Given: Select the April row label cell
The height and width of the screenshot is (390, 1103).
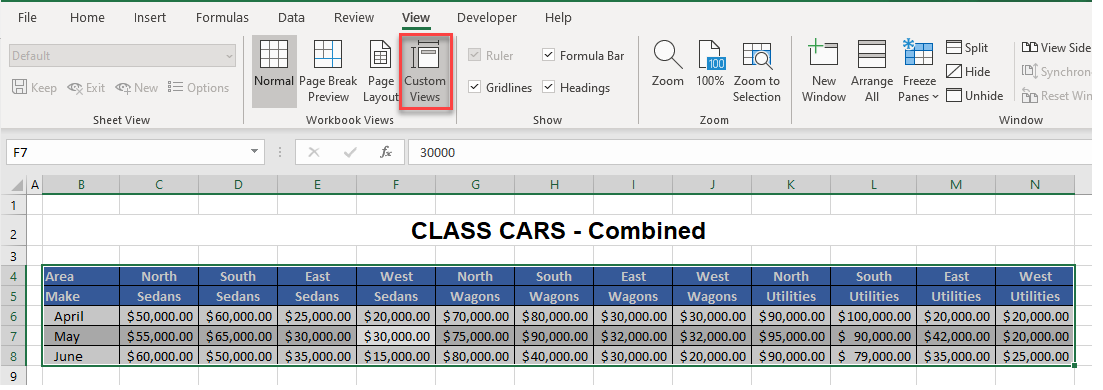Looking at the screenshot, I should pos(81,317).
